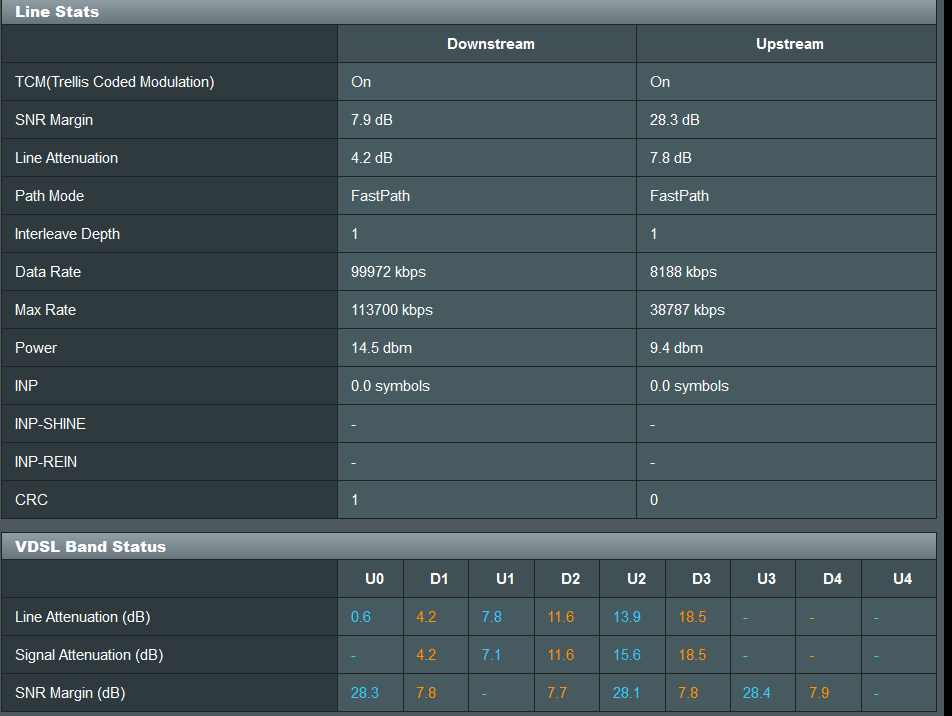Click the Interleave Depth row label
Image resolution: width=952 pixels, height=716 pixels.
click(67, 234)
